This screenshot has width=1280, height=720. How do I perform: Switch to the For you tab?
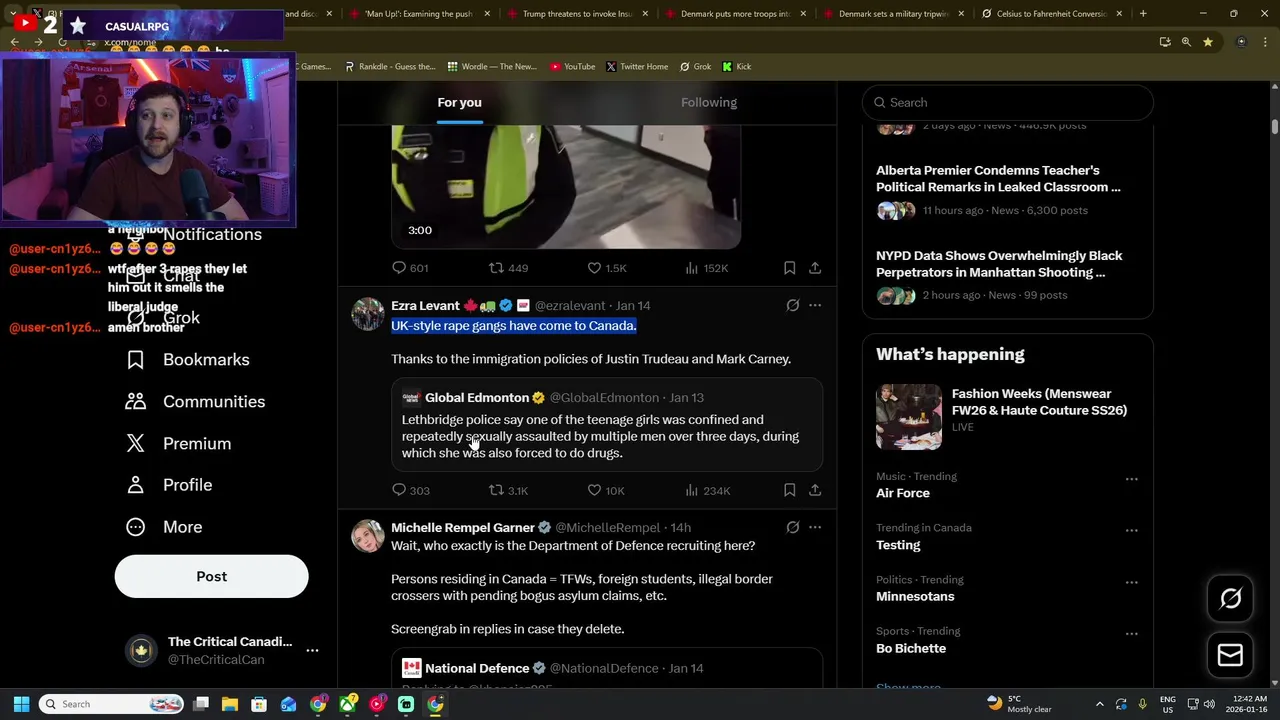[459, 102]
